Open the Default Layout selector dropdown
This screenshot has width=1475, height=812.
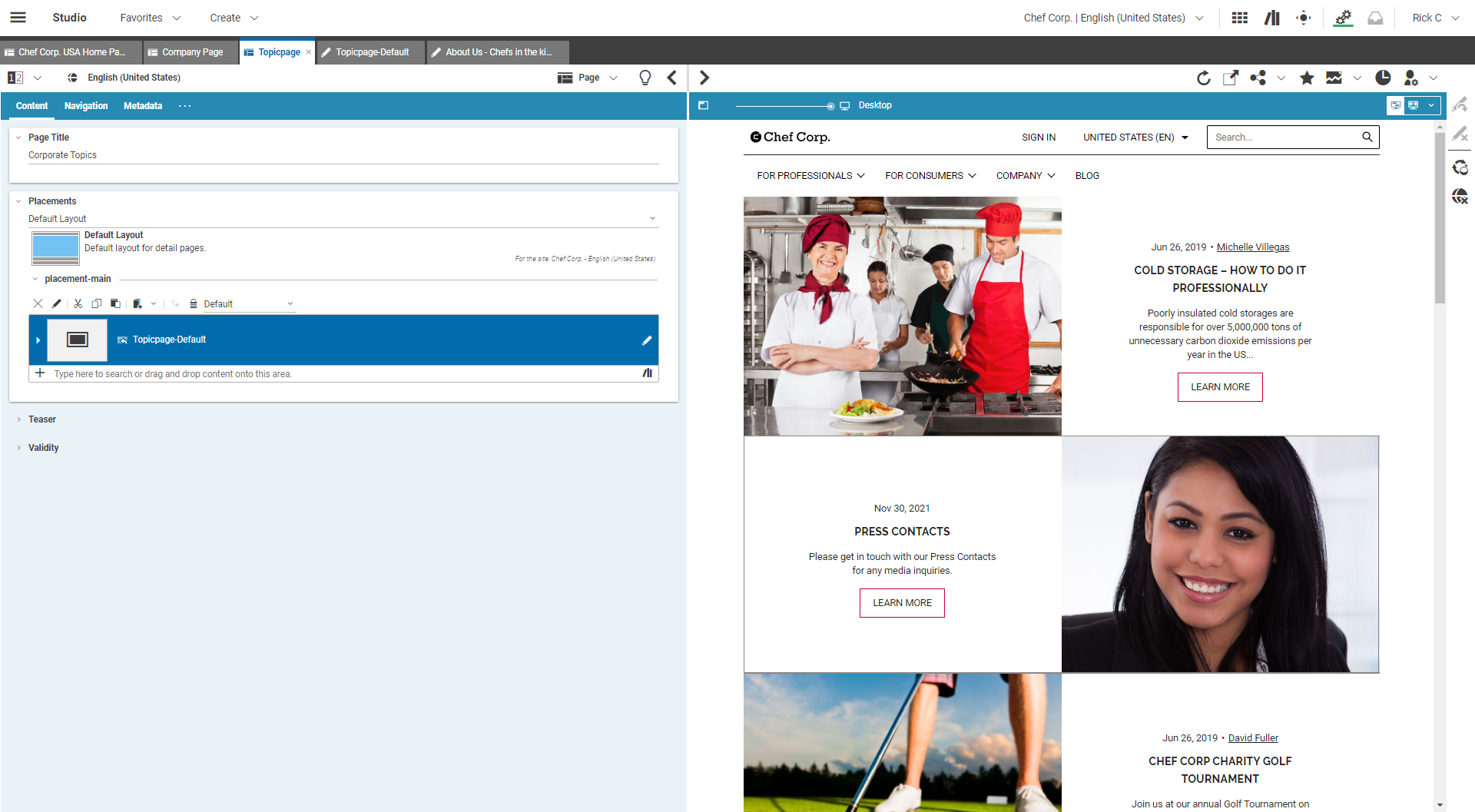[x=343, y=219]
